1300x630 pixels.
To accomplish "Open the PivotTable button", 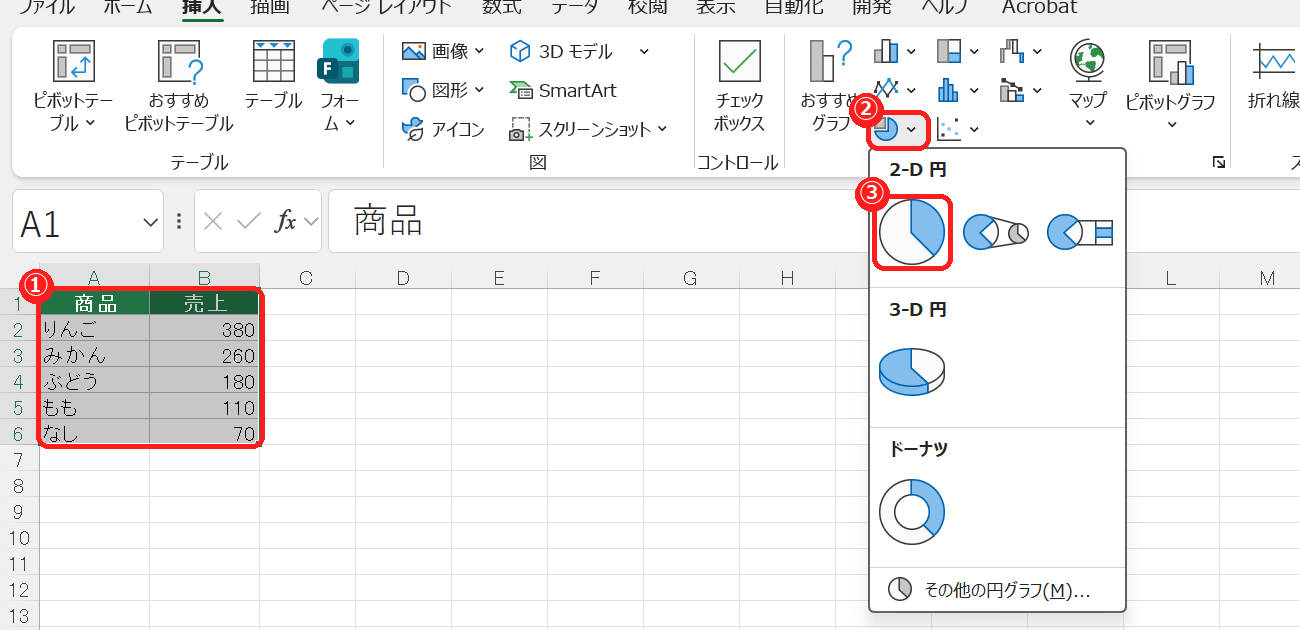I will pos(73,87).
